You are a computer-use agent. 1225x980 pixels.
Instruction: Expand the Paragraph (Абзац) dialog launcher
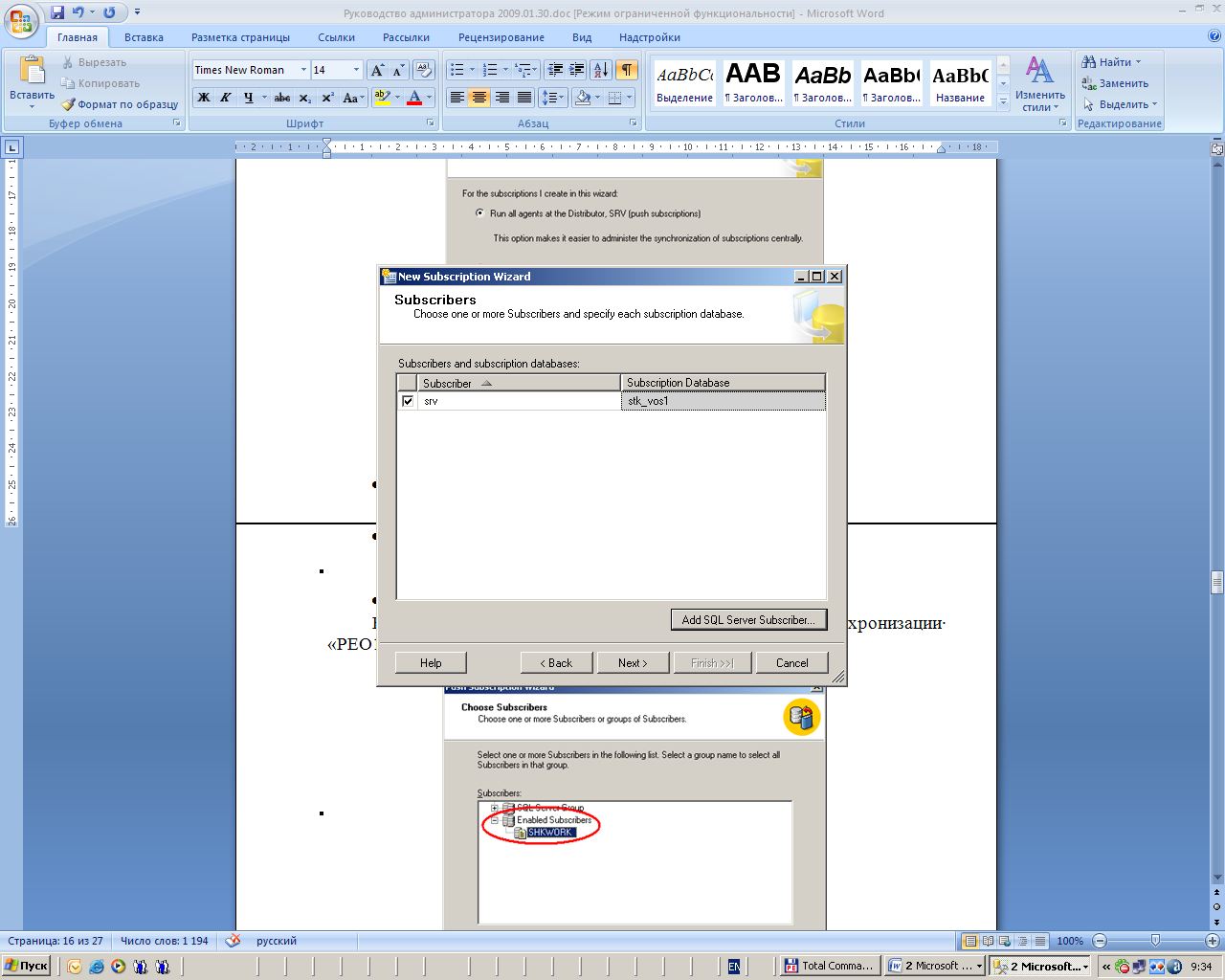[634, 123]
